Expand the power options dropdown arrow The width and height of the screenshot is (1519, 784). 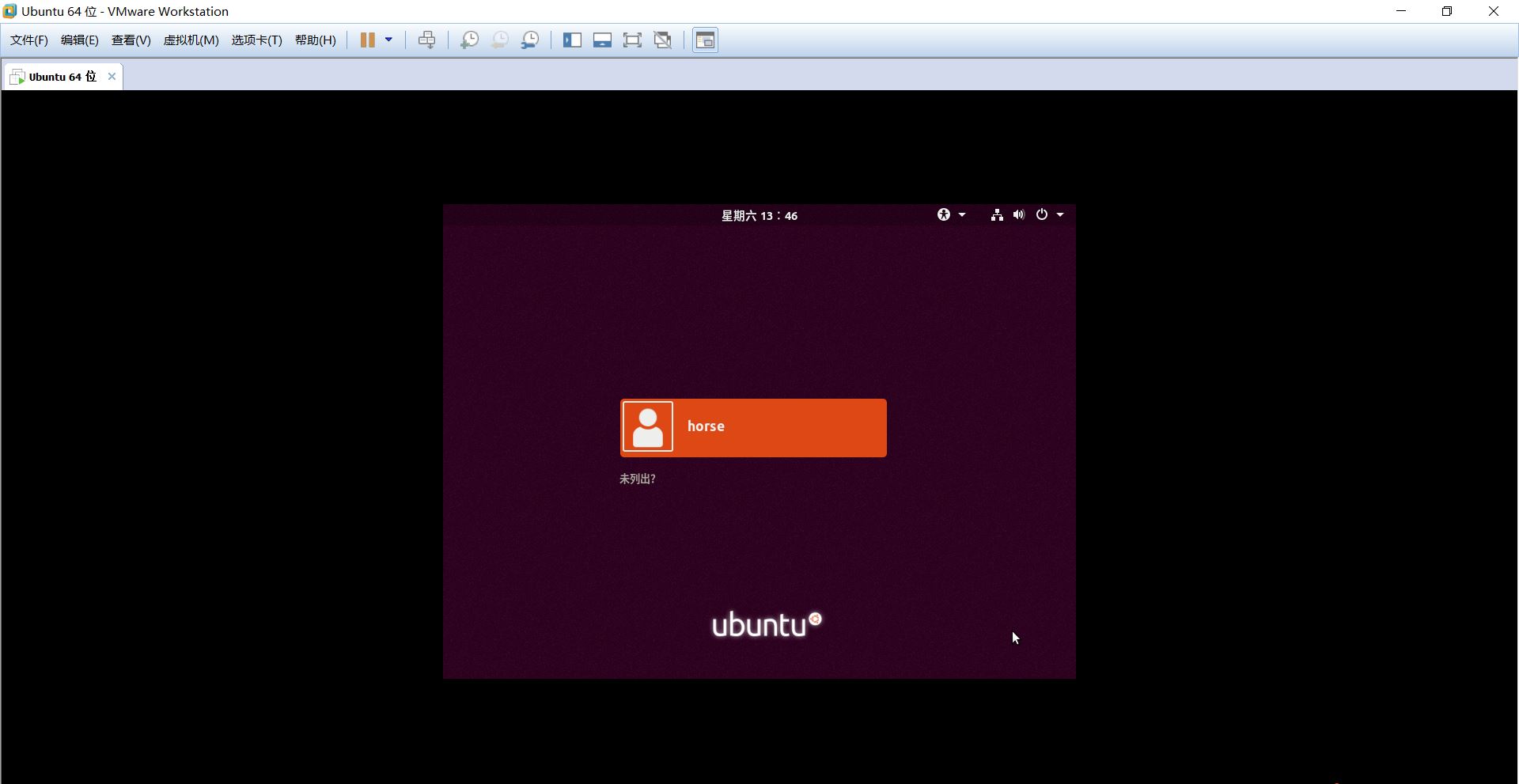click(388, 40)
